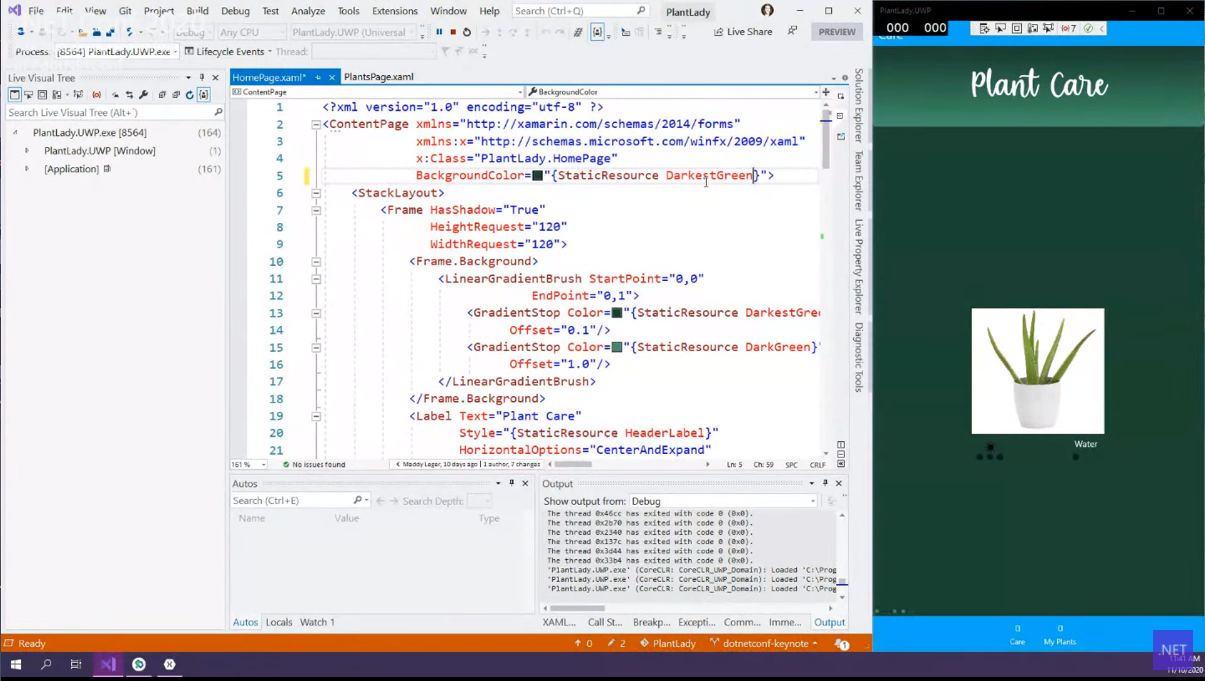Click the Visual Studio taskbar icon
This screenshot has height=681, width=1205.
[x=108, y=664]
